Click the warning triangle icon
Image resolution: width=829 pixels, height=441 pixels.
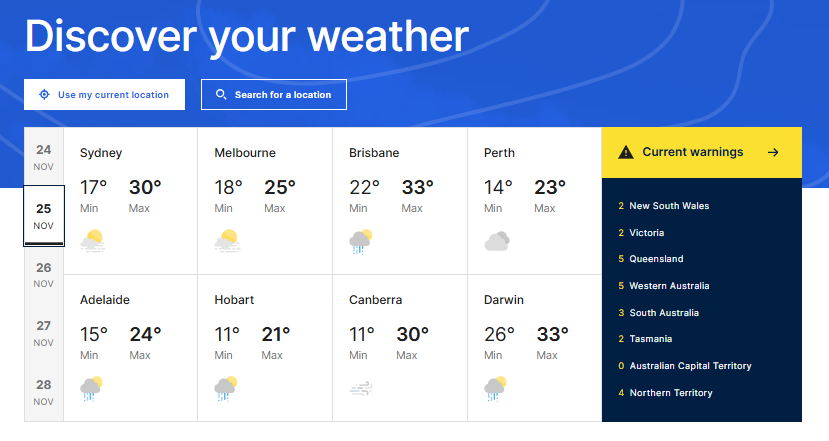pos(626,152)
